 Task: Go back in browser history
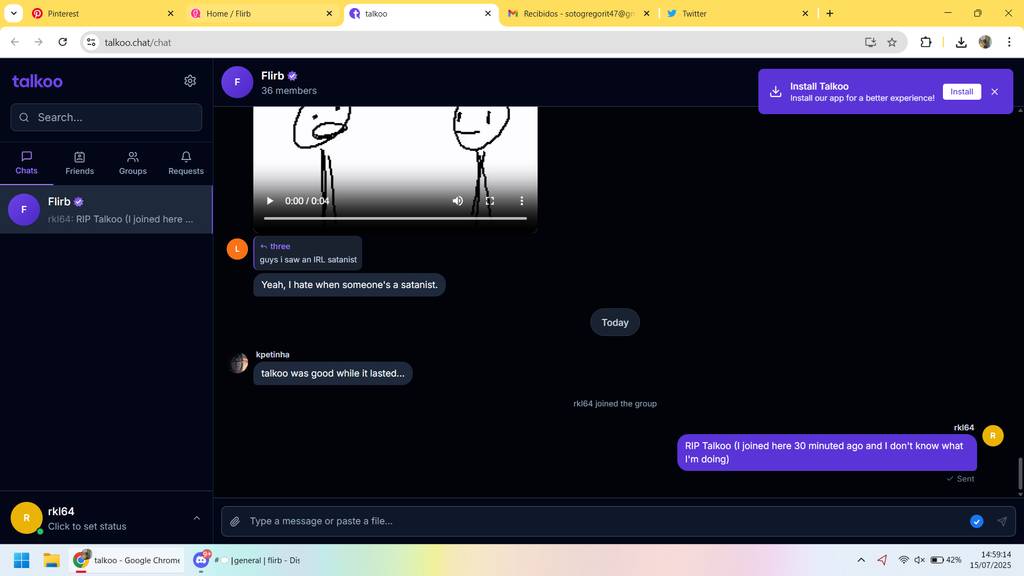[14, 42]
